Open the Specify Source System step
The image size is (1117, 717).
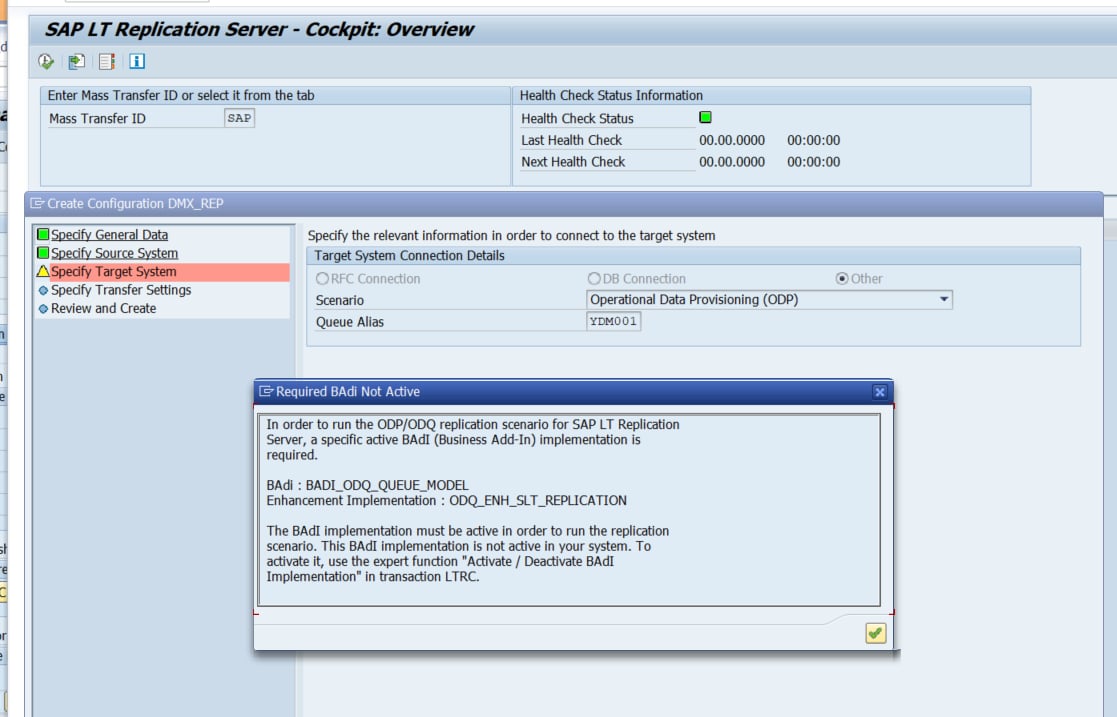click(114, 253)
